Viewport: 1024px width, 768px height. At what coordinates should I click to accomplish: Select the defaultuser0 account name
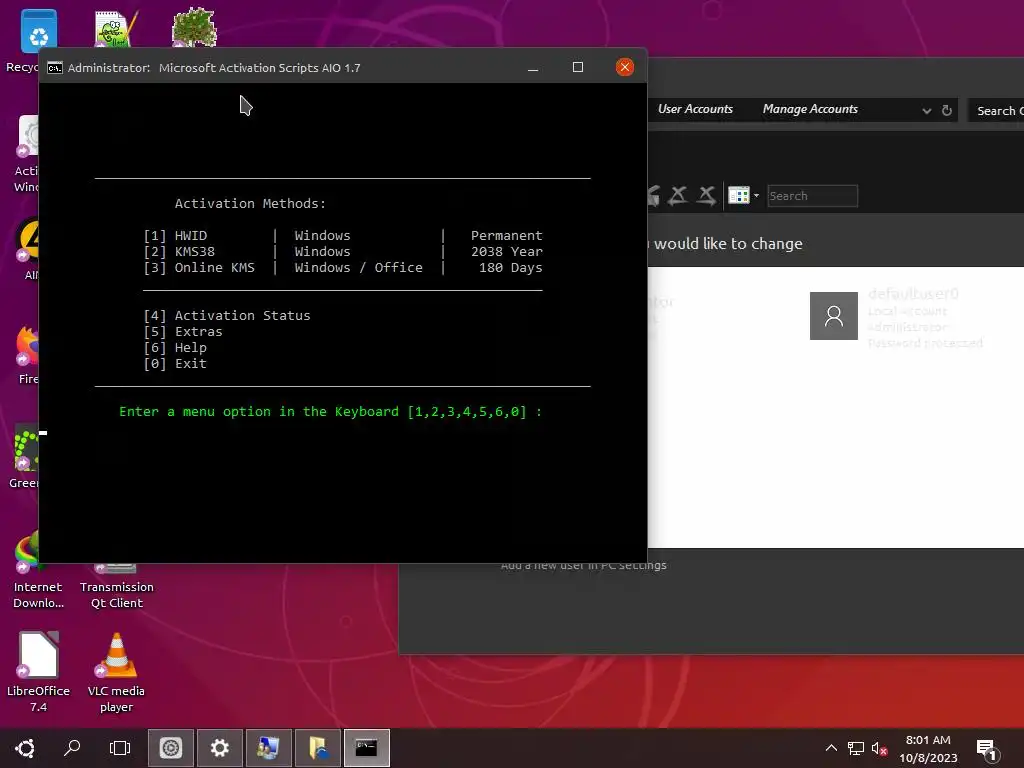(x=913, y=294)
